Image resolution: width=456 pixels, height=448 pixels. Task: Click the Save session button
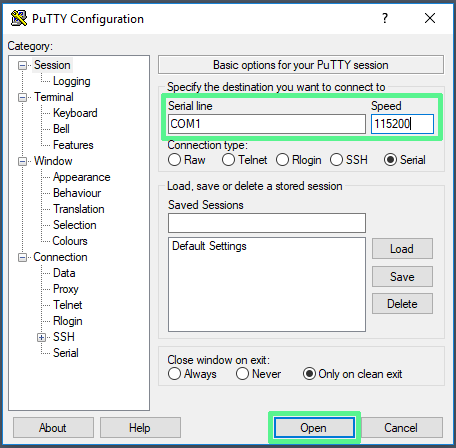coord(402,277)
